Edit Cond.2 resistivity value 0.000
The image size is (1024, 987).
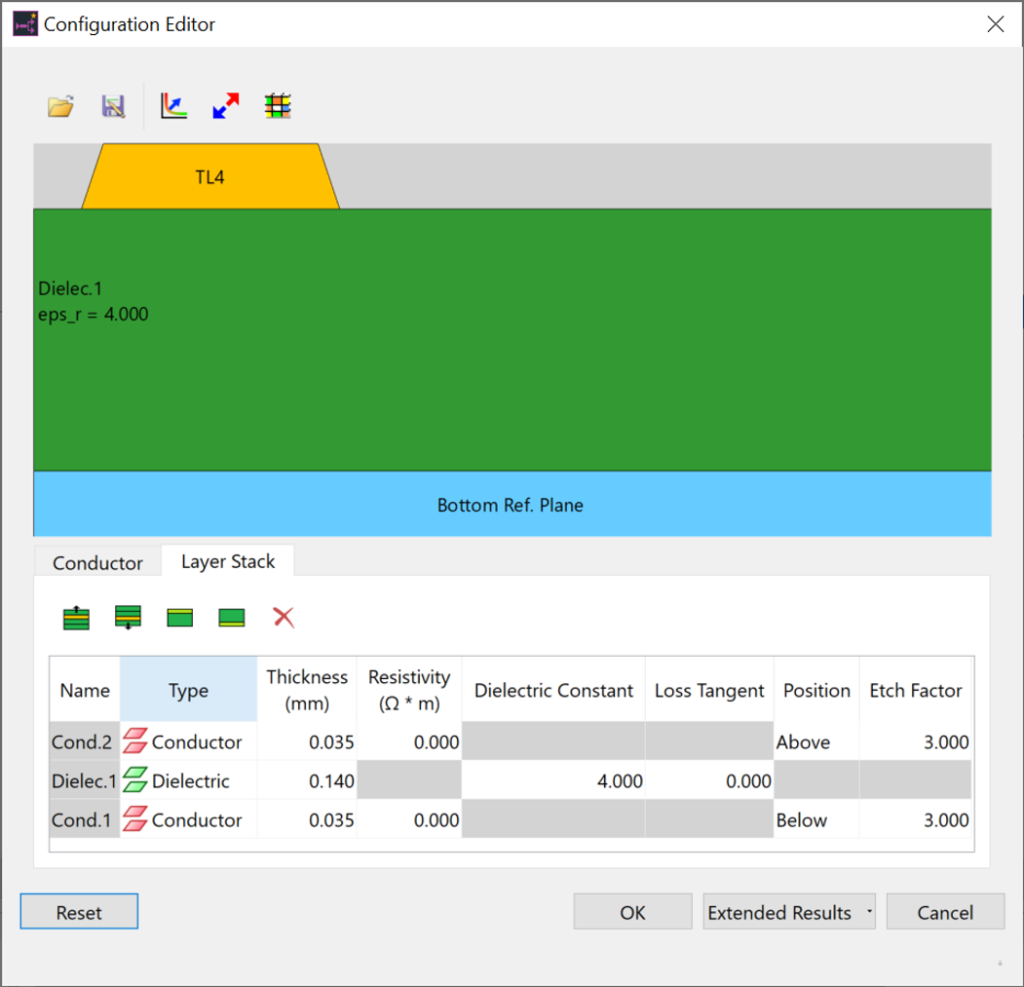click(409, 741)
